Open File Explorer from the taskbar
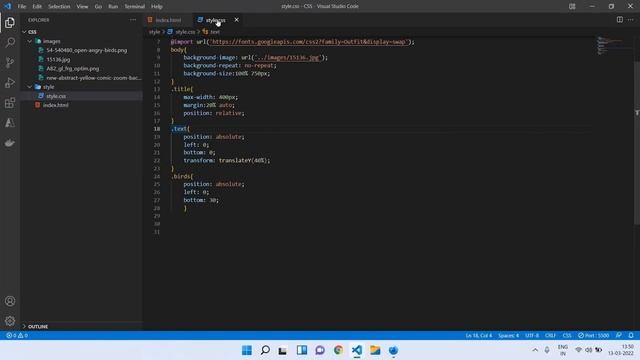Image resolution: width=640 pixels, height=360 pixels. pyautogui.click(x=375, y=350)
